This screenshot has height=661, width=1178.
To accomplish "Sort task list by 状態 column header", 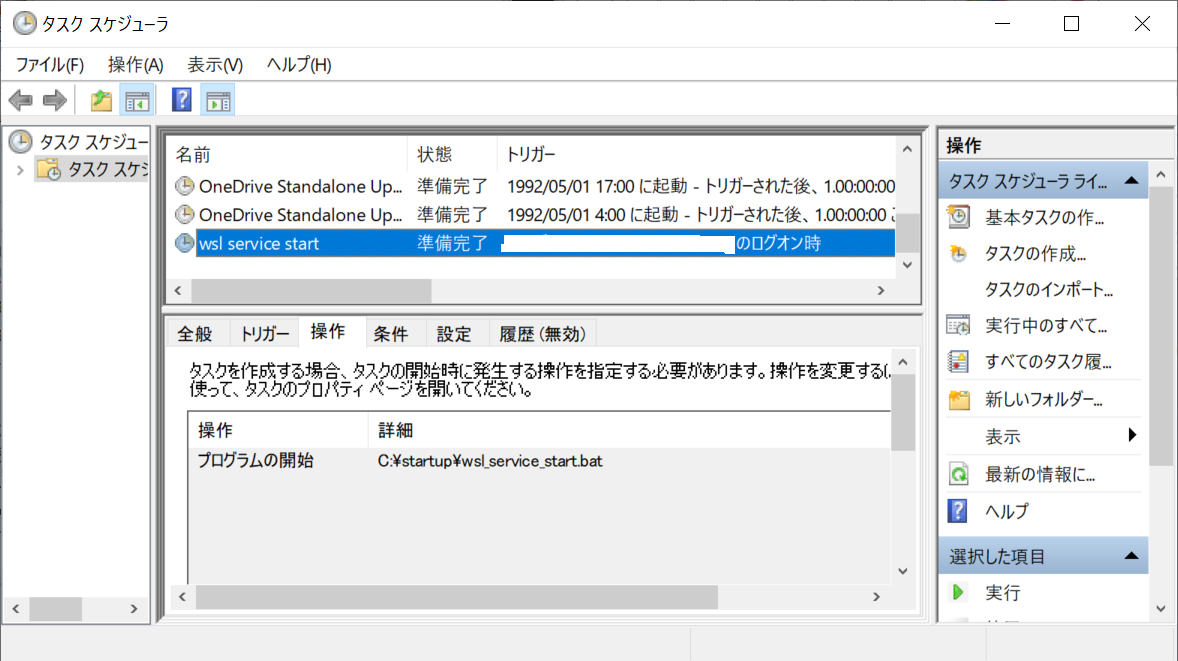I will click(x=452, y=154).
